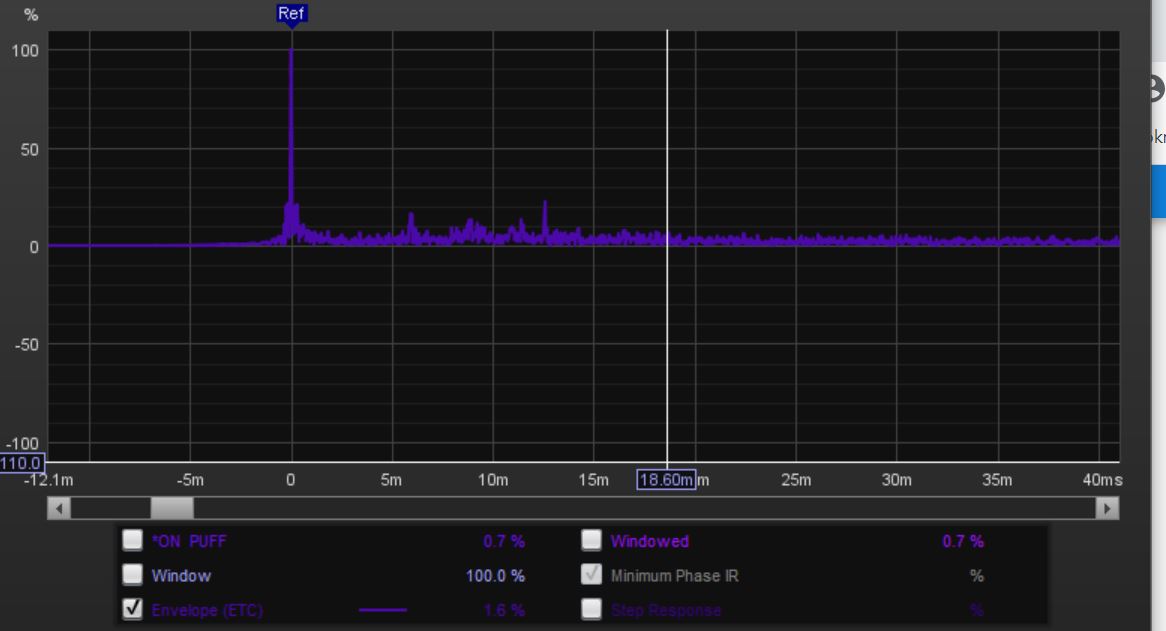Viewport: 1166px width, 631px height.
Task: Show the Step Response trace
Action: coord(592,609)
